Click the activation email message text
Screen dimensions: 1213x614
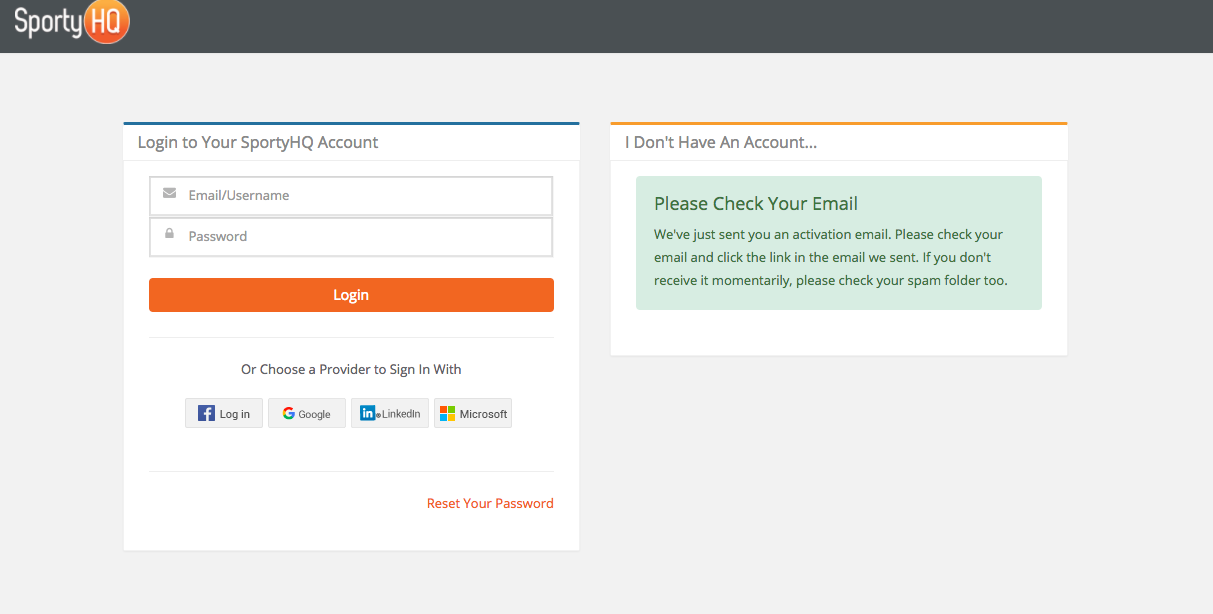pyautogui.click(x=831, y=257)
